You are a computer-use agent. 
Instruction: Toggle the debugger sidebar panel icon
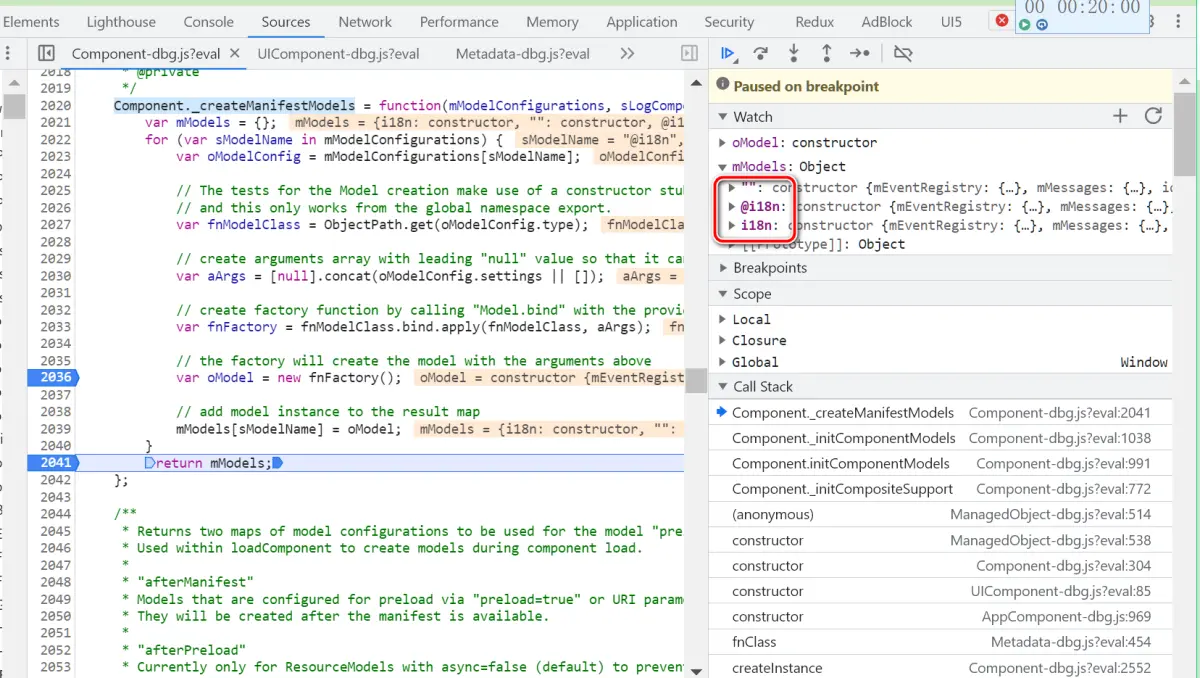tap(689, 53)
